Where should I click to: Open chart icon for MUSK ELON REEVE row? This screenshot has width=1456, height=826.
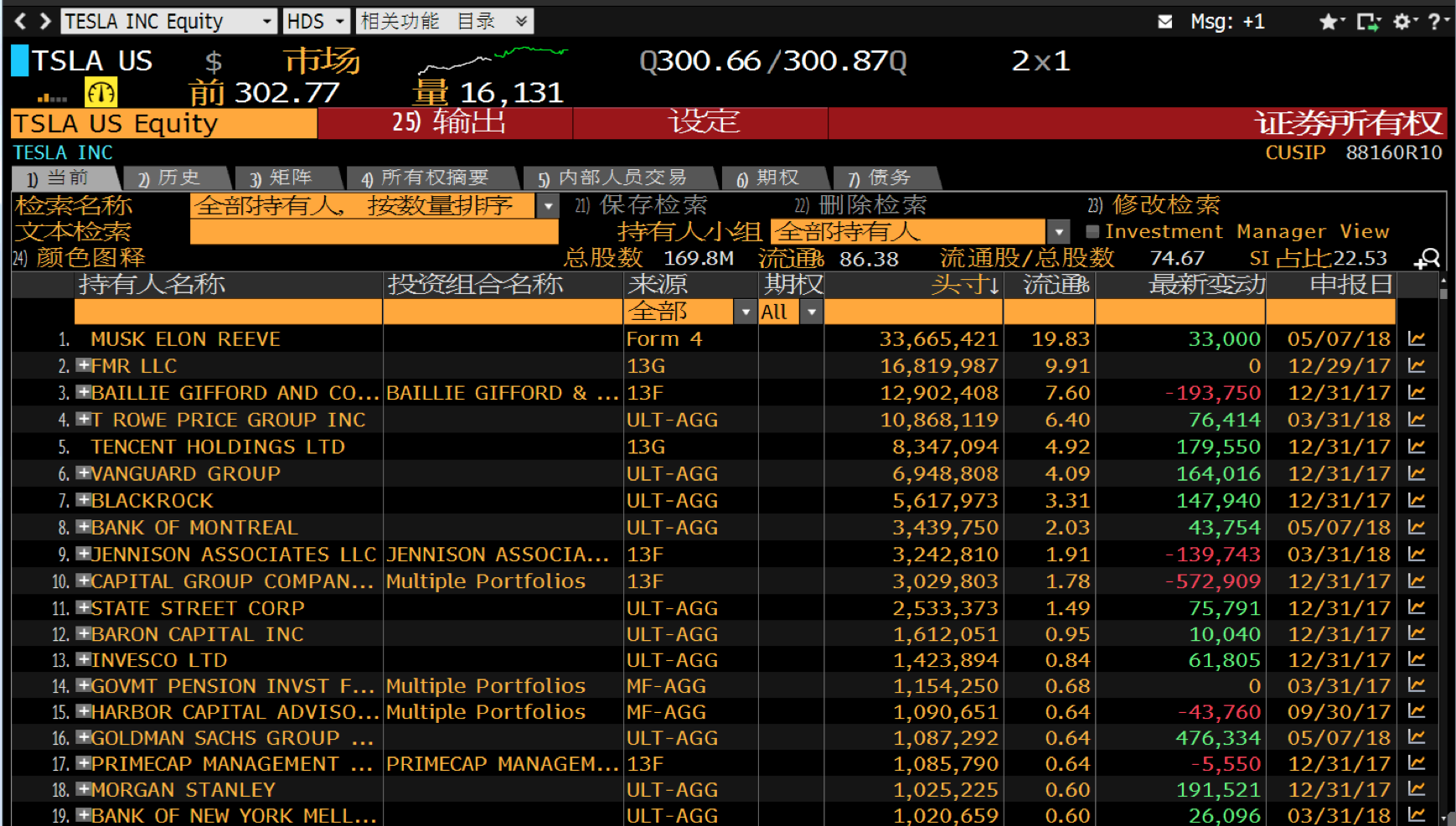click(1417, 339)
